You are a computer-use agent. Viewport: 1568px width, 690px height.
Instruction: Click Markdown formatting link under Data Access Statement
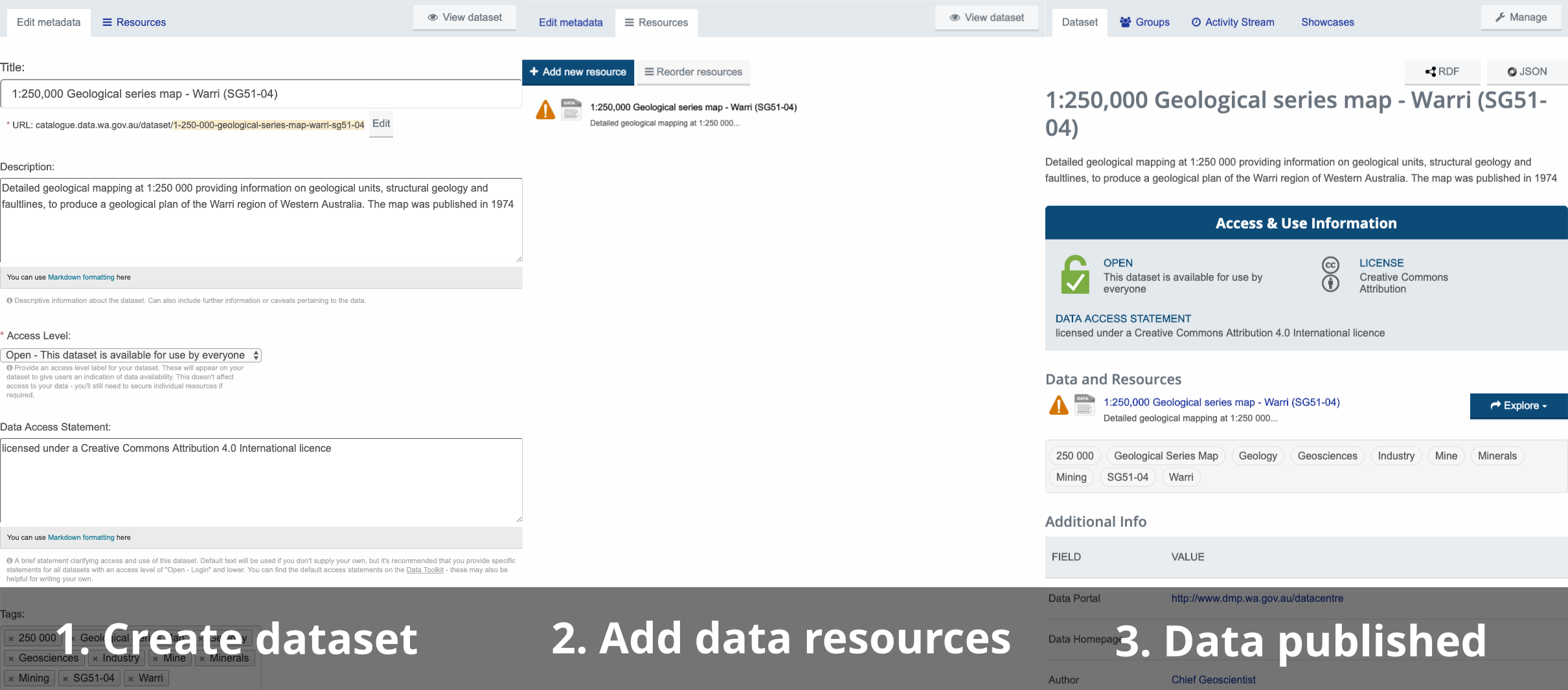pos(81,537)
